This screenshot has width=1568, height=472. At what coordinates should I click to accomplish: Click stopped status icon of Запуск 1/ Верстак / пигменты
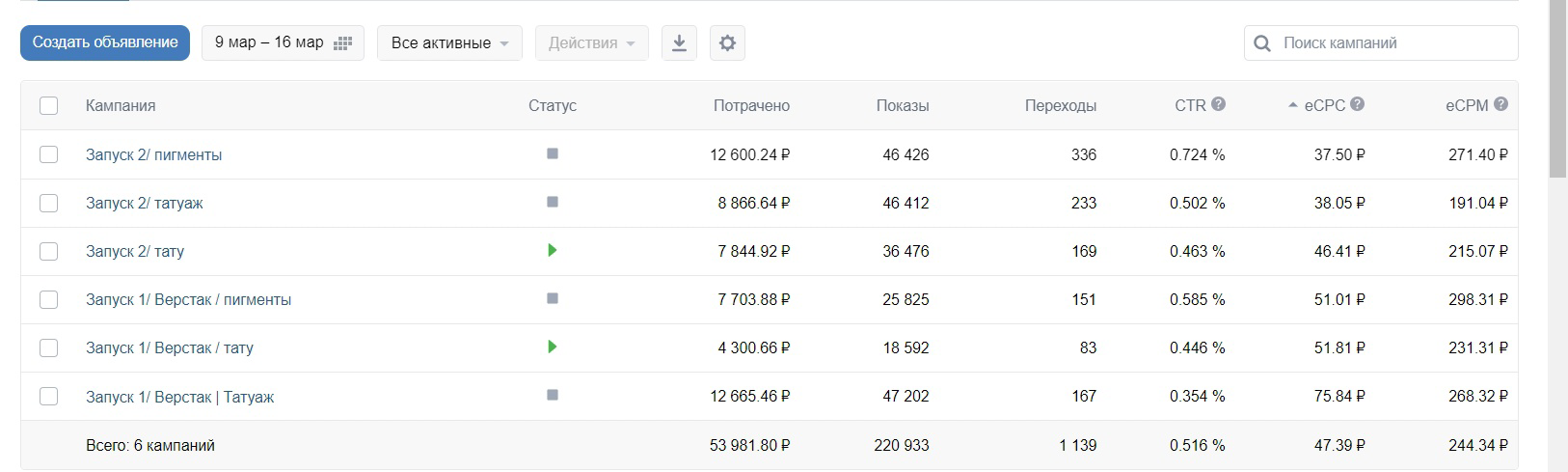tap(553, 298)
